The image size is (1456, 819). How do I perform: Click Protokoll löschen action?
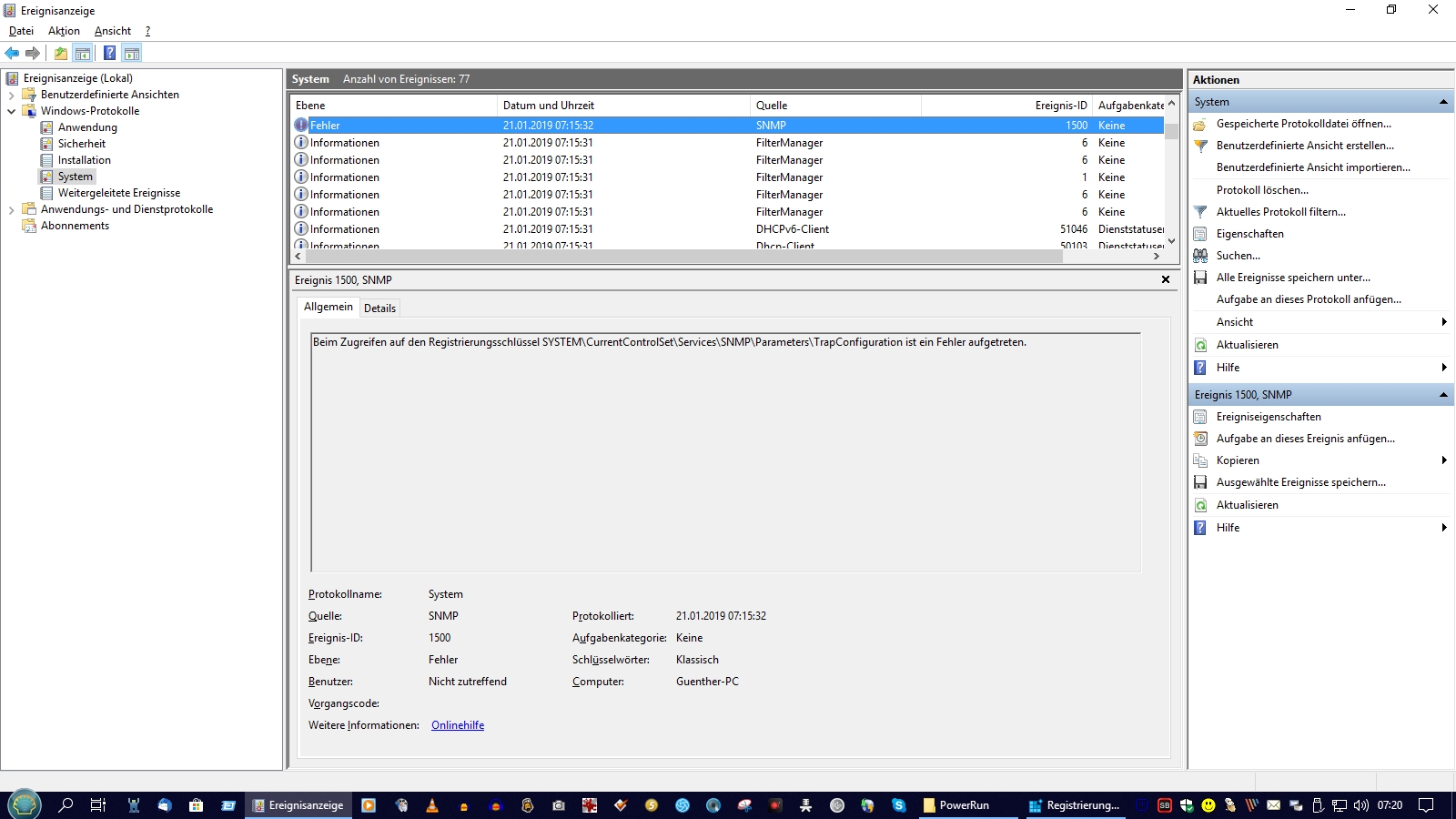click(x=1262, y=190)
